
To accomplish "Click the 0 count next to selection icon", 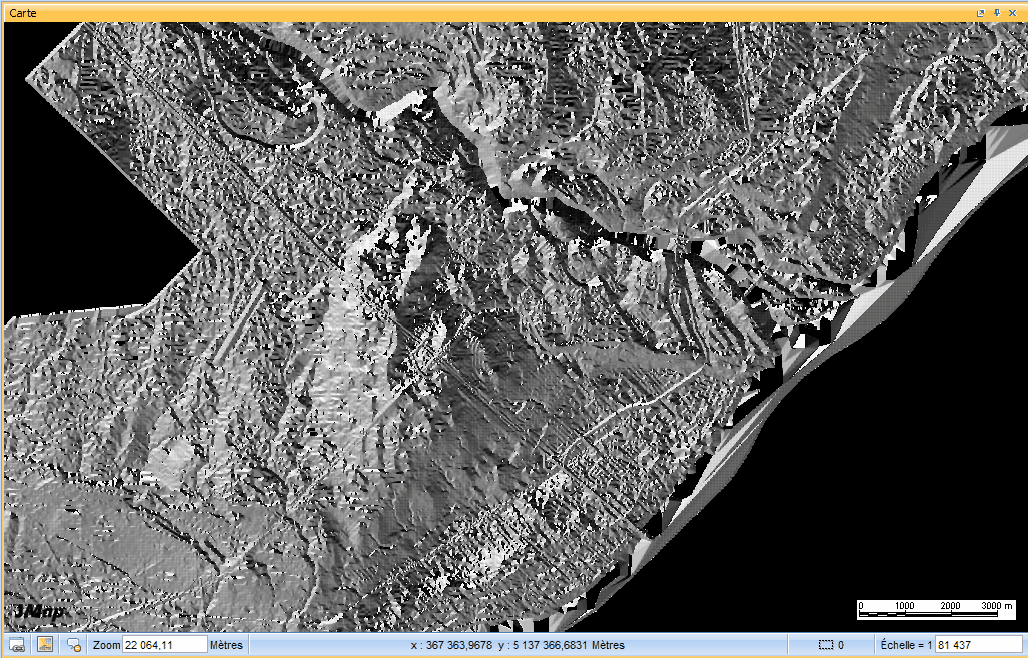I will coord(842,645).
